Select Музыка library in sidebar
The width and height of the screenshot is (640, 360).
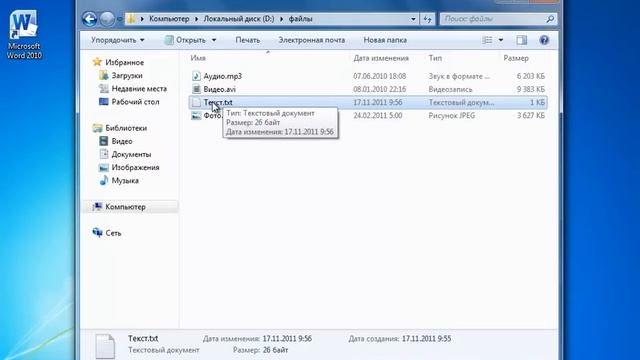125,180
